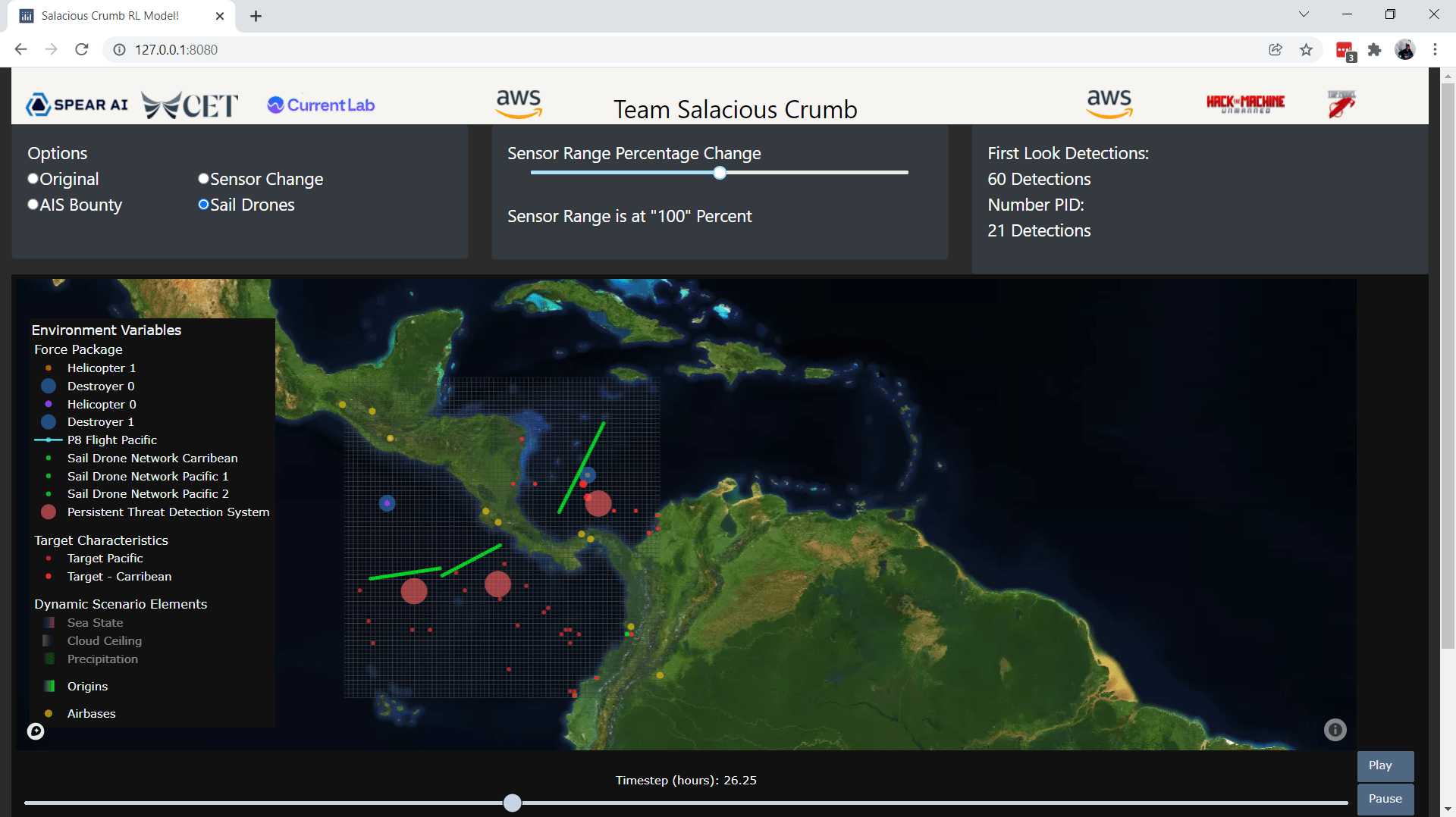
Task: Click the Caribbean green sail drone line
Action: tap(582, 468)
